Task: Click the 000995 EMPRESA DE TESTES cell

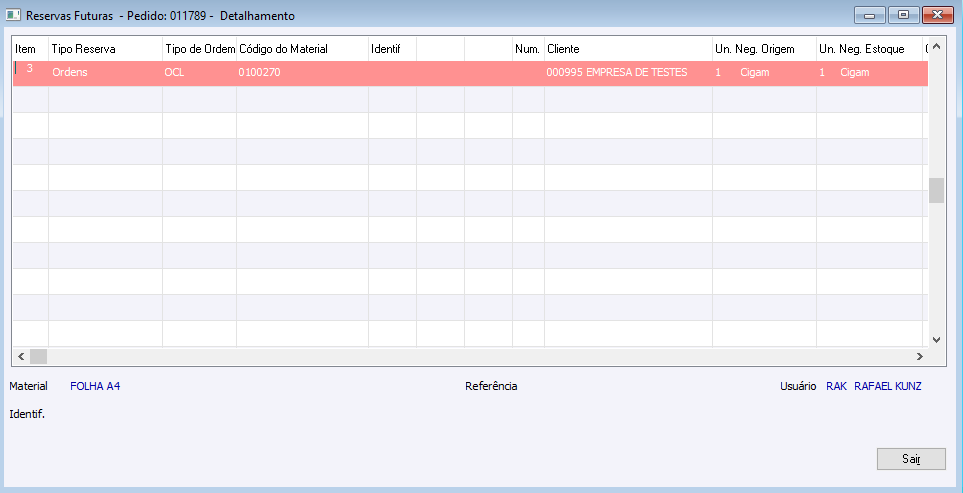Action: (x=628, y=72)
